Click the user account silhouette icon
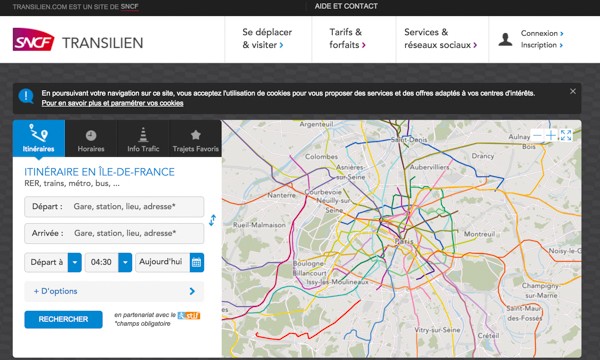600x360 pixels. click(505, 39)
